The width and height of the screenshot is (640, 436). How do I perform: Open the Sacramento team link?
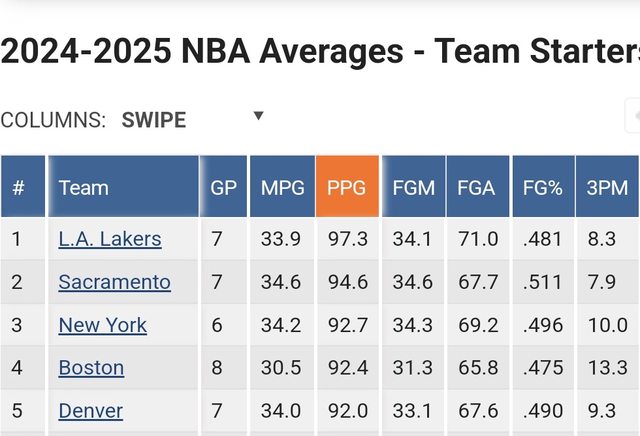[x=114, y=282]
